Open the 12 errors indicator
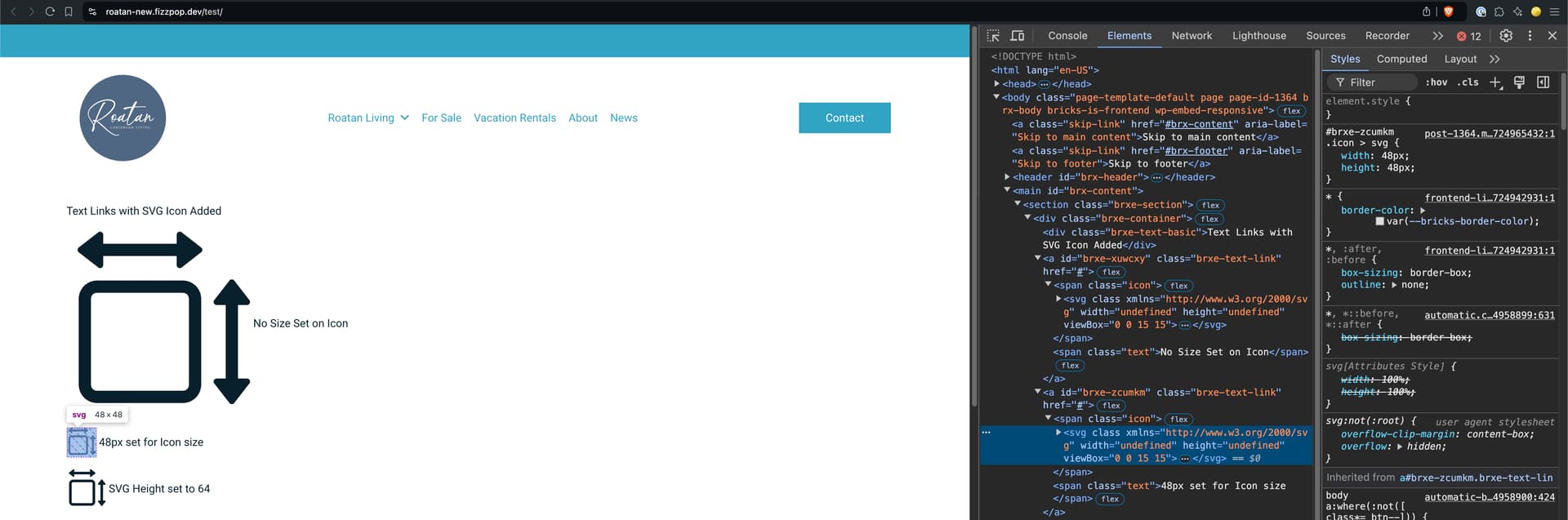Viewport: 1568px width, 520px height. coord(1468,36)
